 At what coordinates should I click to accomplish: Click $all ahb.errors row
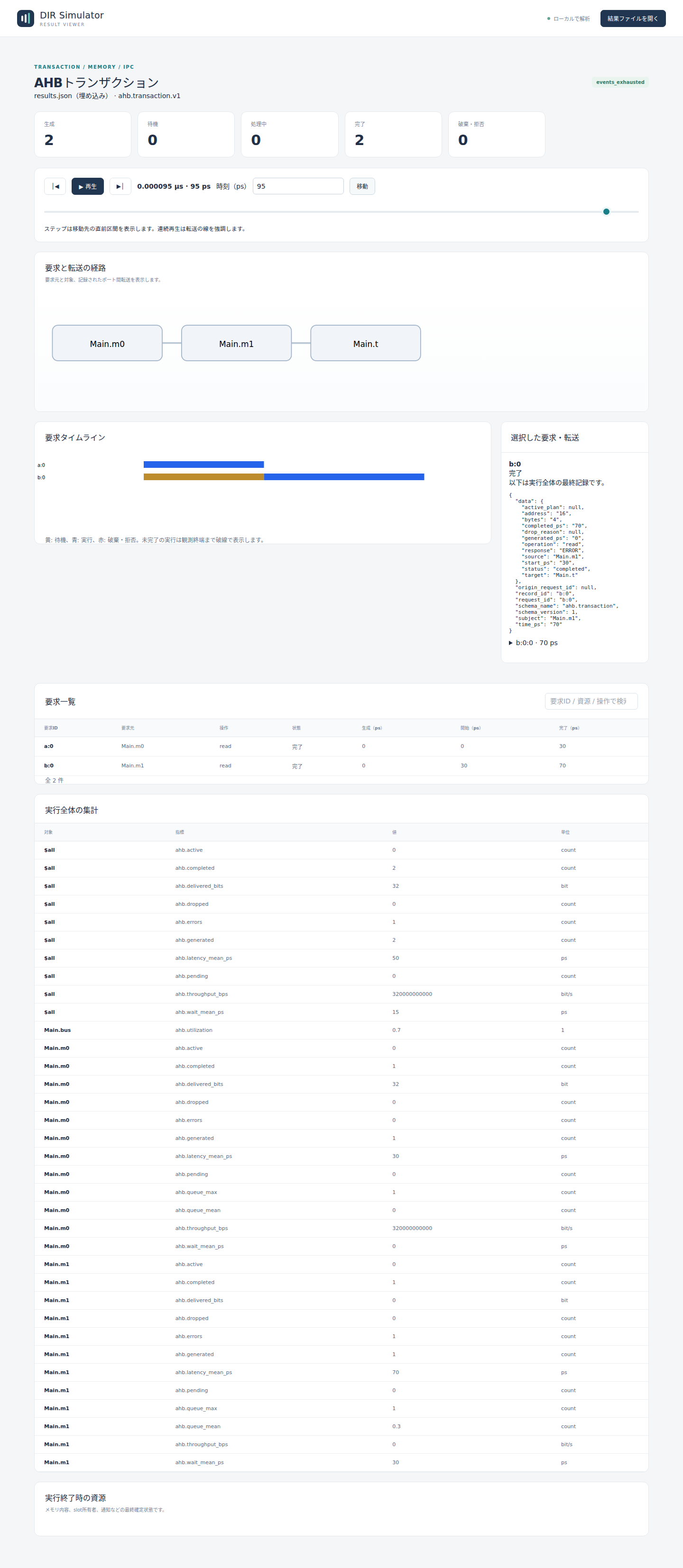click(x=341, y=922)
